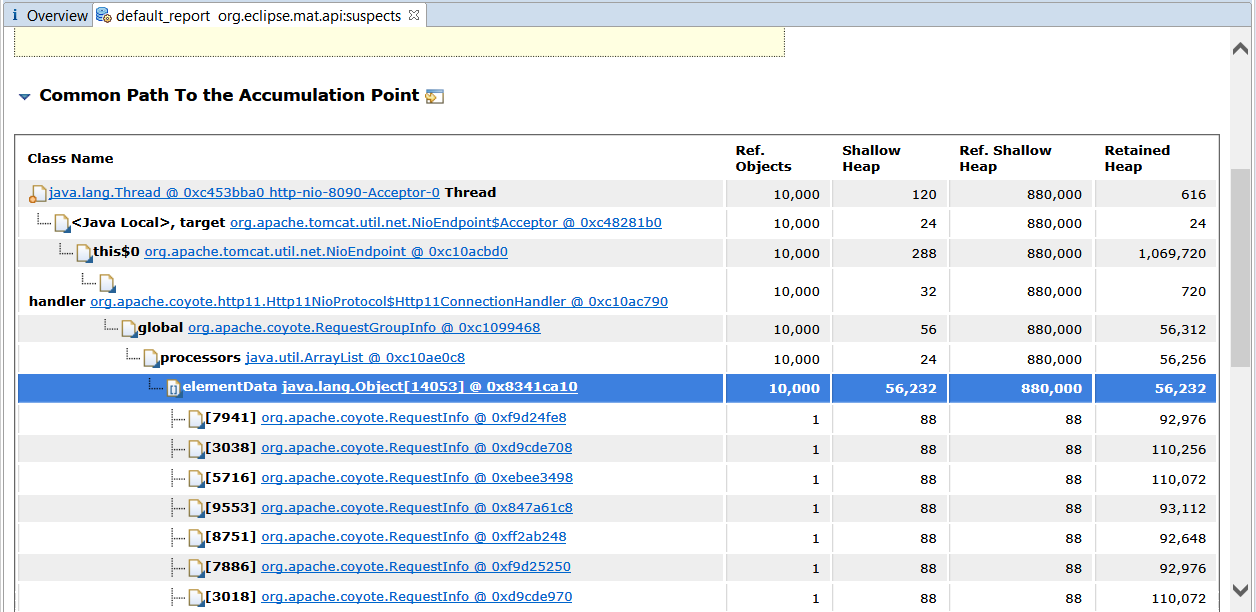Open RequestInfo @ 0xd9cde970 link
The image size is (1256, 612).
point(416,596)
